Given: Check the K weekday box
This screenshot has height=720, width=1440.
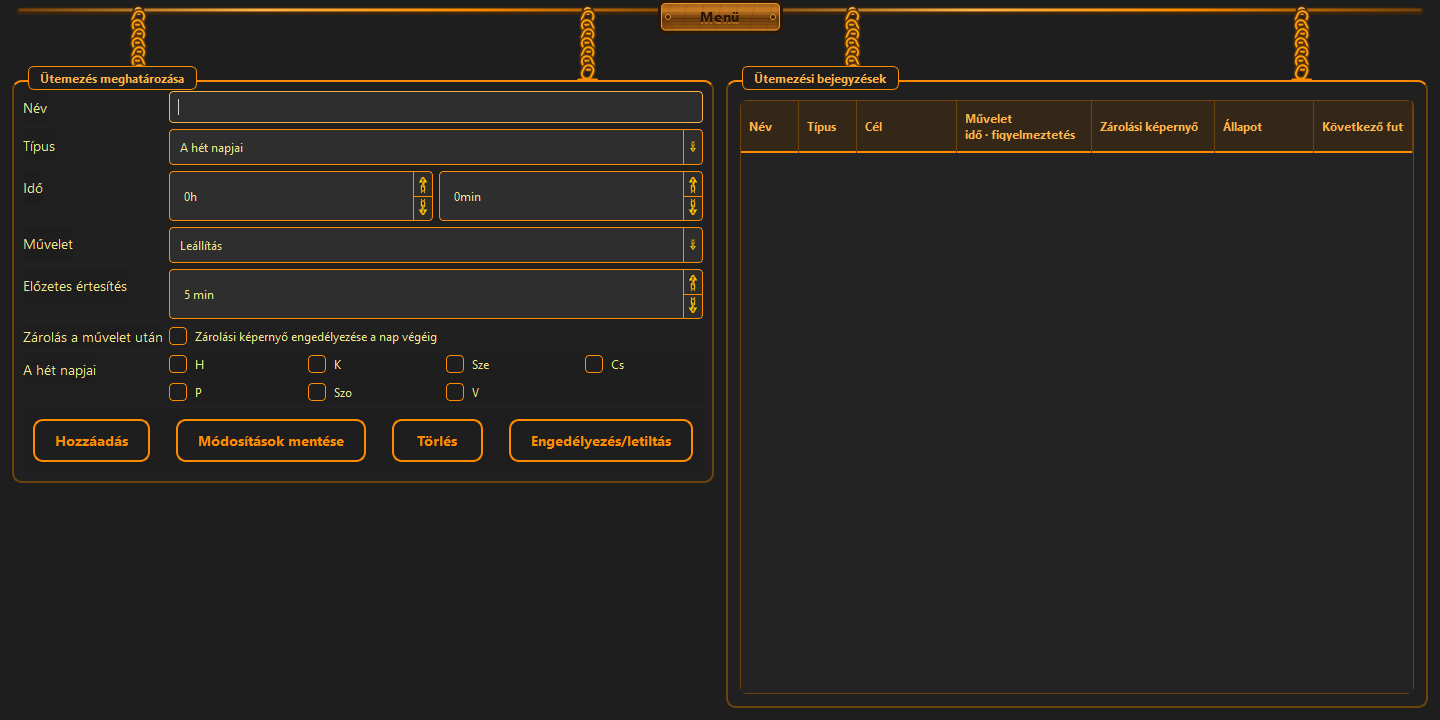Looking at the screenshot, I should (317, 364).
